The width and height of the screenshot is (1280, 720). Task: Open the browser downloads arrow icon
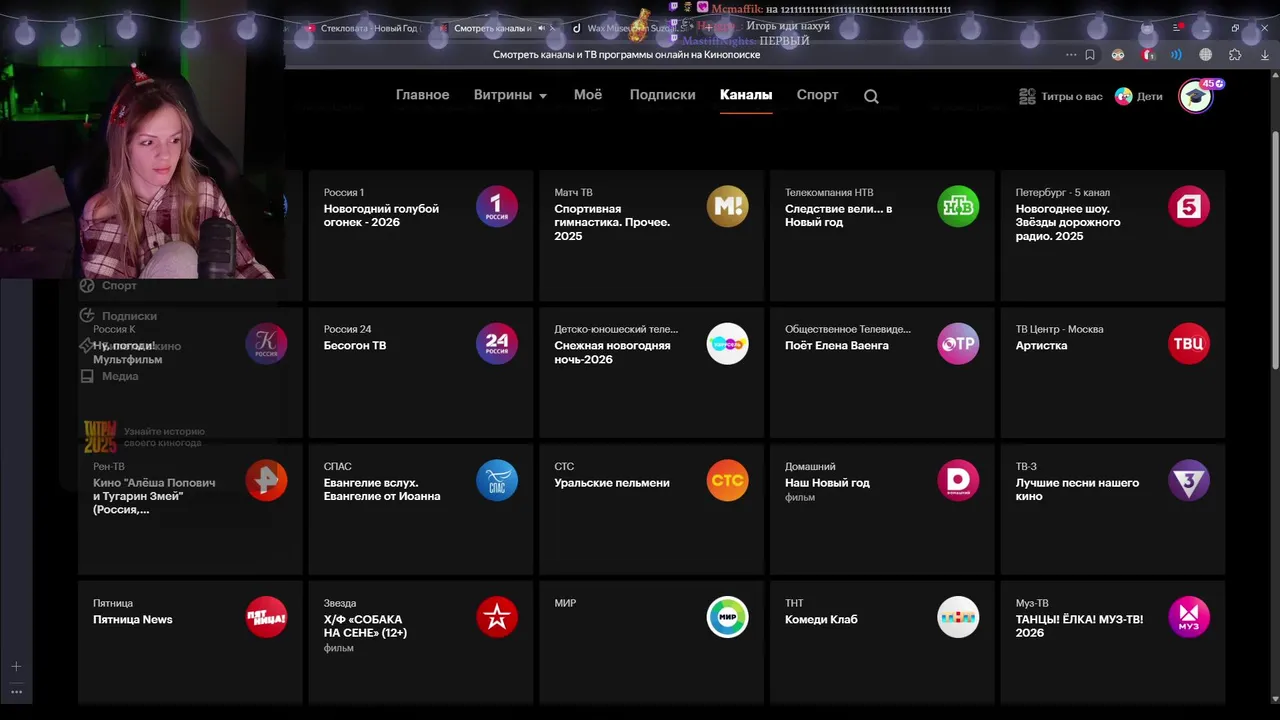(x=1265, y=55)
